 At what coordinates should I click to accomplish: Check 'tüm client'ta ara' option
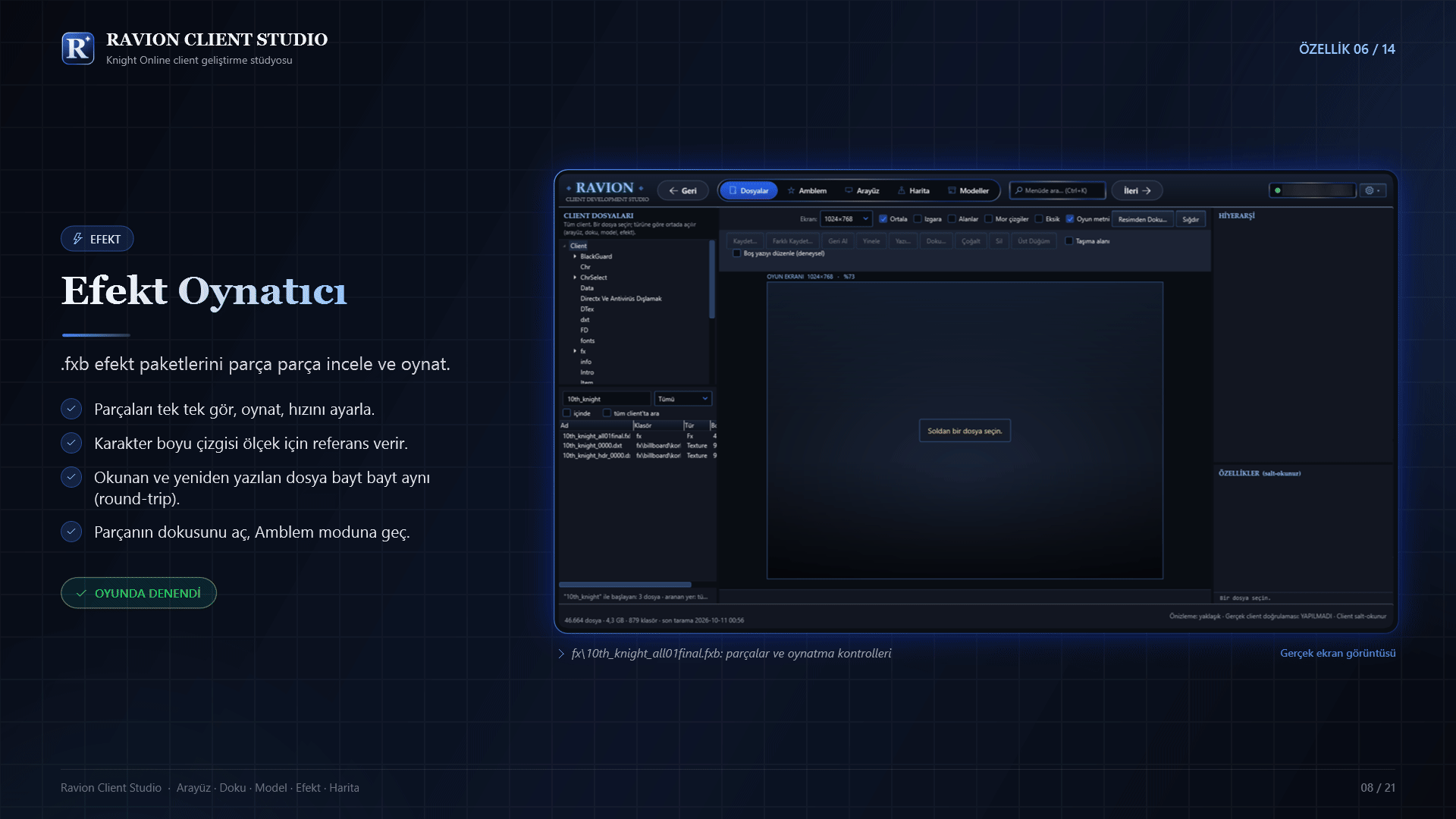click(607, 413)
